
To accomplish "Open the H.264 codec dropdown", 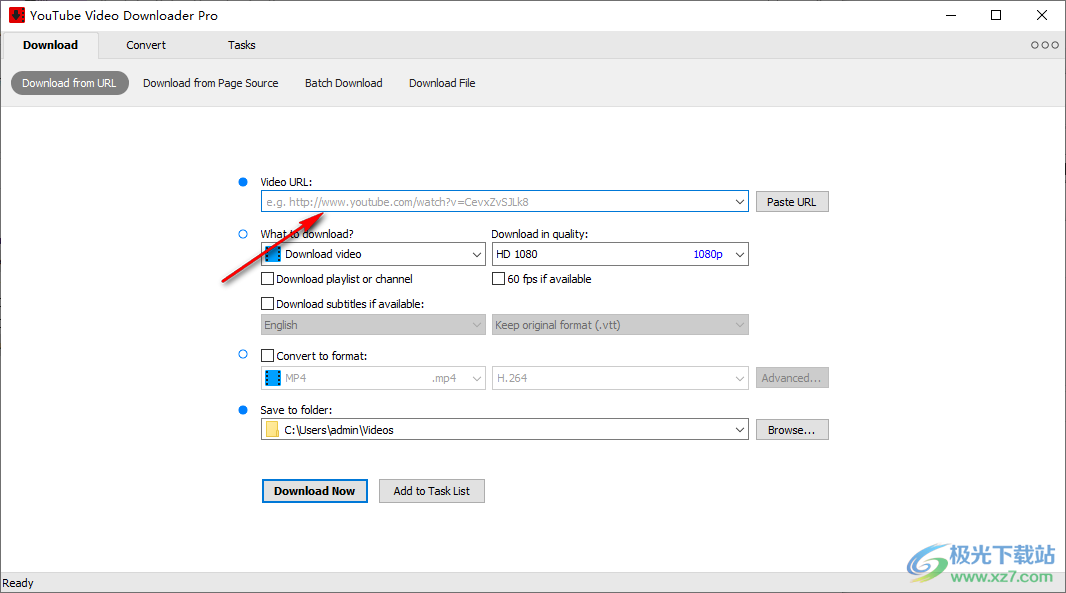I will pyautogui.click(x=620, y=378).
